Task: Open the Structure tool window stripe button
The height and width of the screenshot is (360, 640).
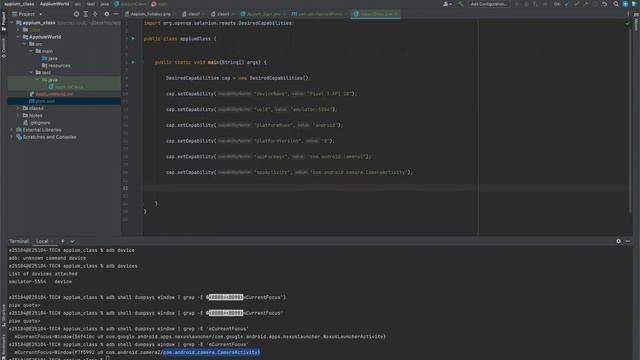Action: [4, 315]
